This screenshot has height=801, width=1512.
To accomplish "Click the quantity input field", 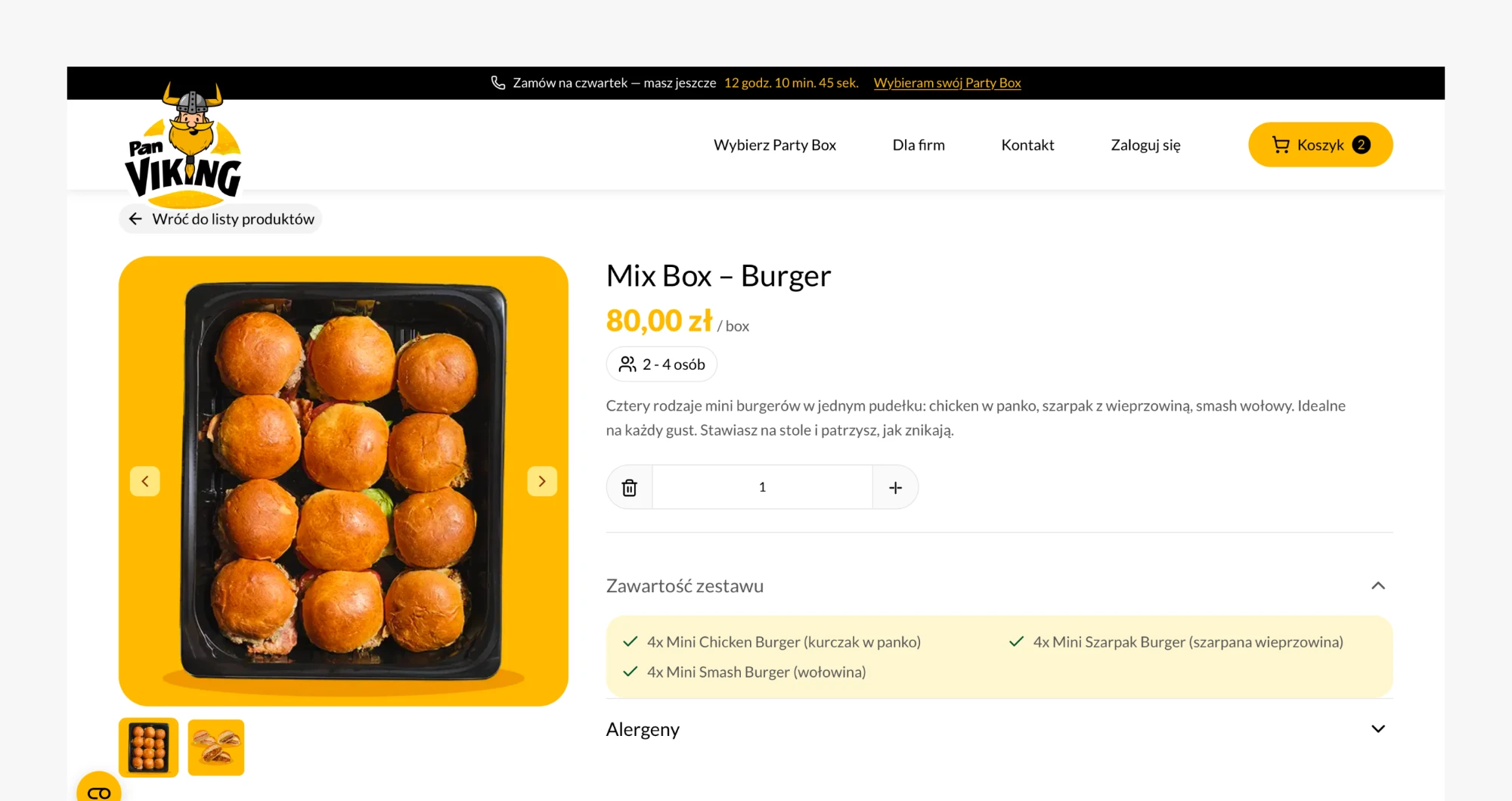I will (x=762, y=487).
